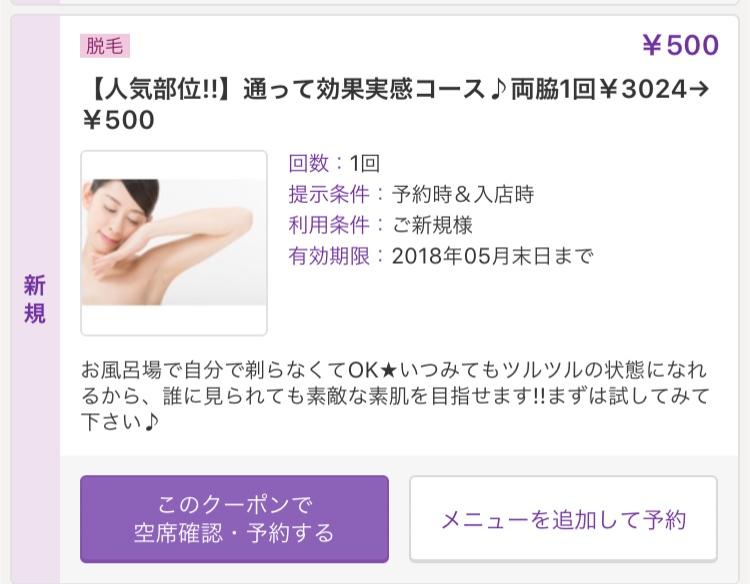The height and width of the screenshot is (584, 750).
Task: Open the woman's underarm coupon thumbnail
Action: [174, 243]
